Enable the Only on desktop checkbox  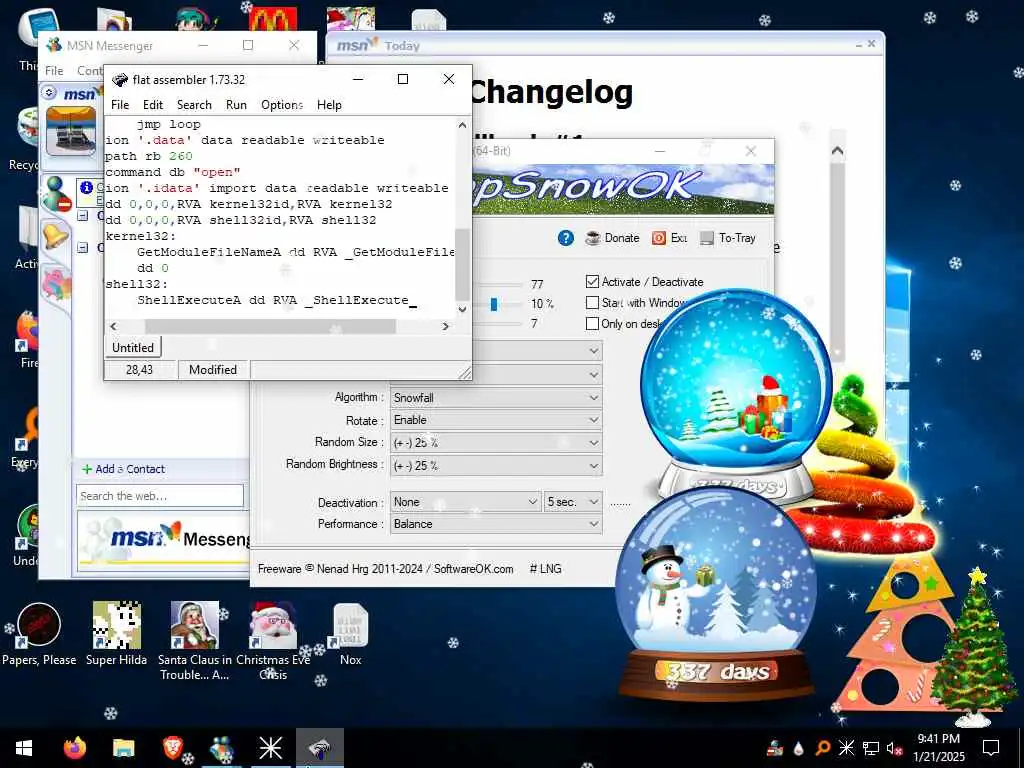[592, 323]
